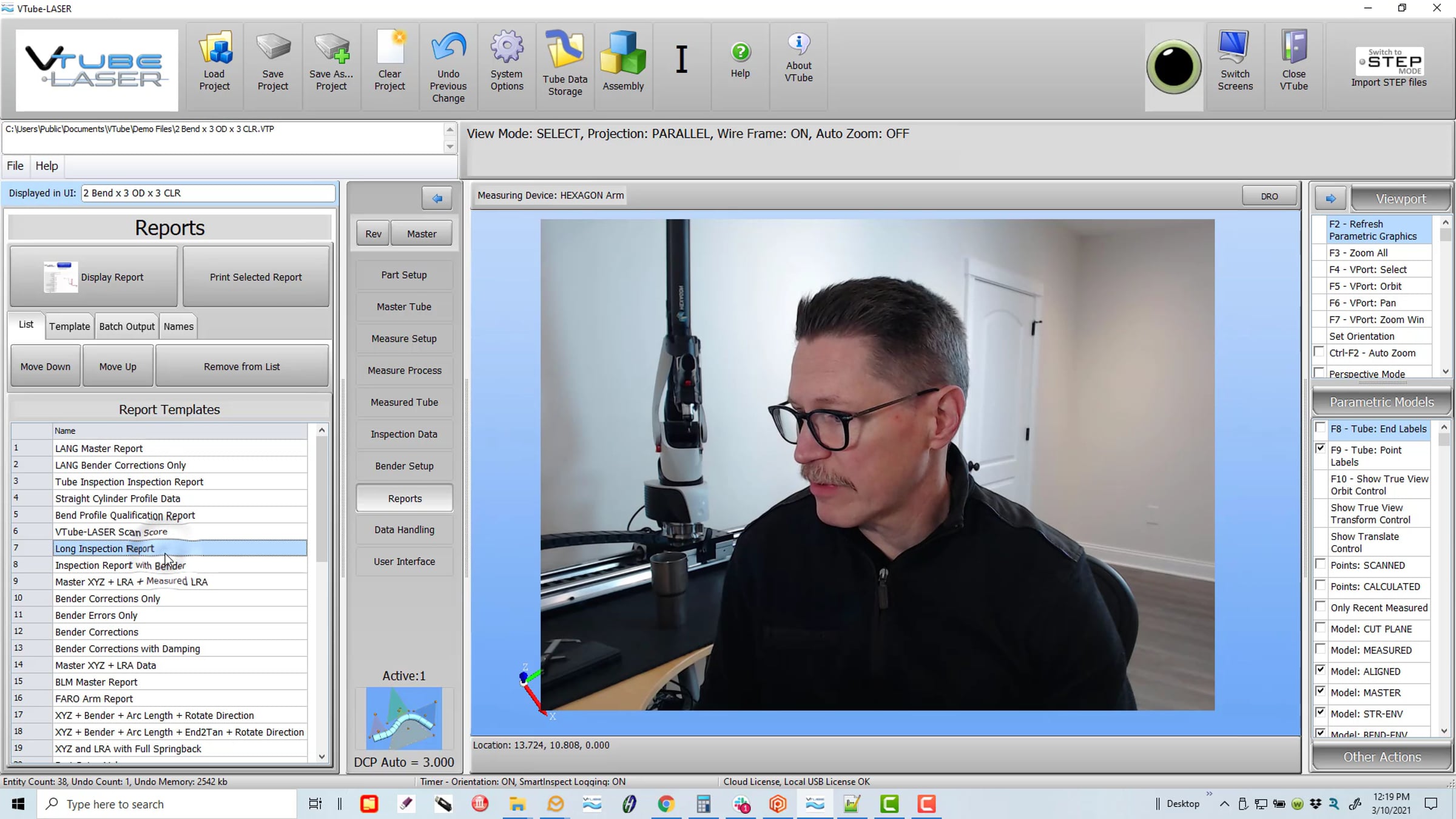
Task: Click the DRO button
Action: coord(1269,196)
